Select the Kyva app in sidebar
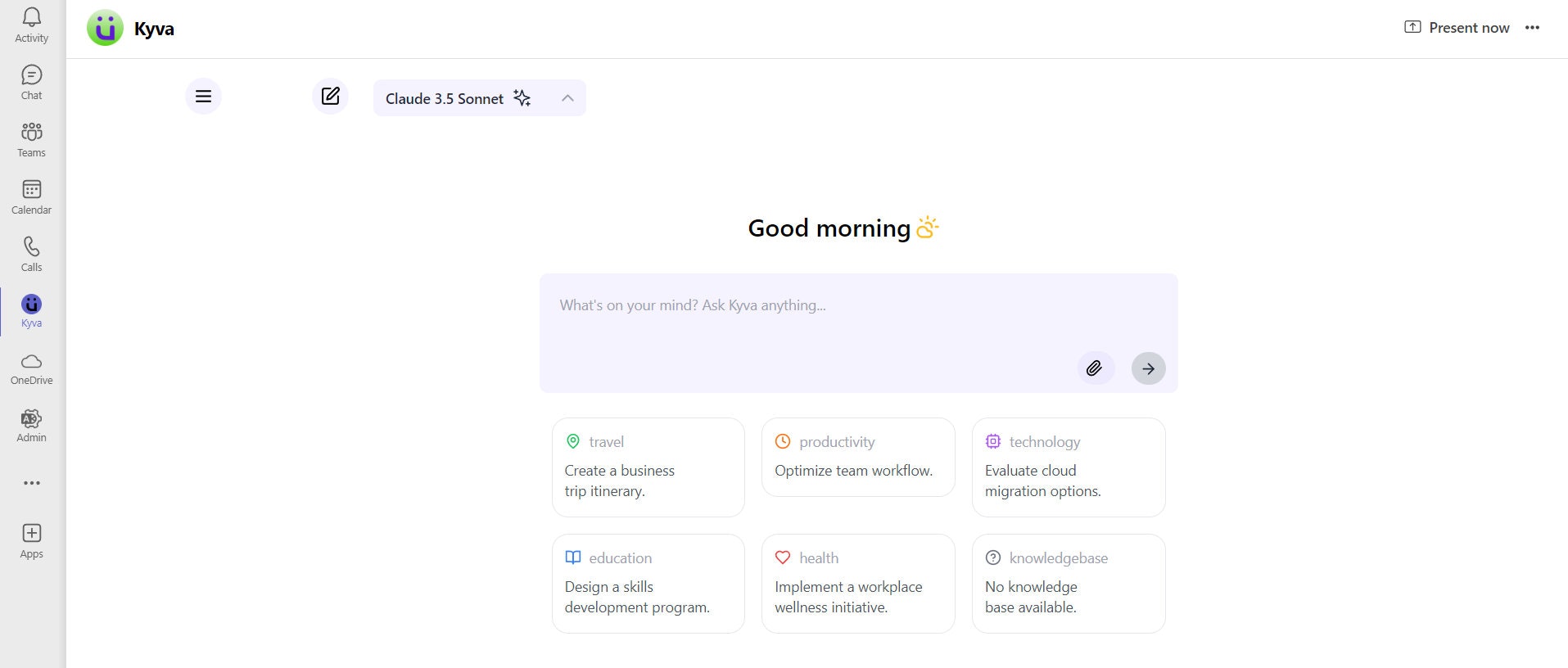Screen dimensions: 1568x668 point(31,311)
